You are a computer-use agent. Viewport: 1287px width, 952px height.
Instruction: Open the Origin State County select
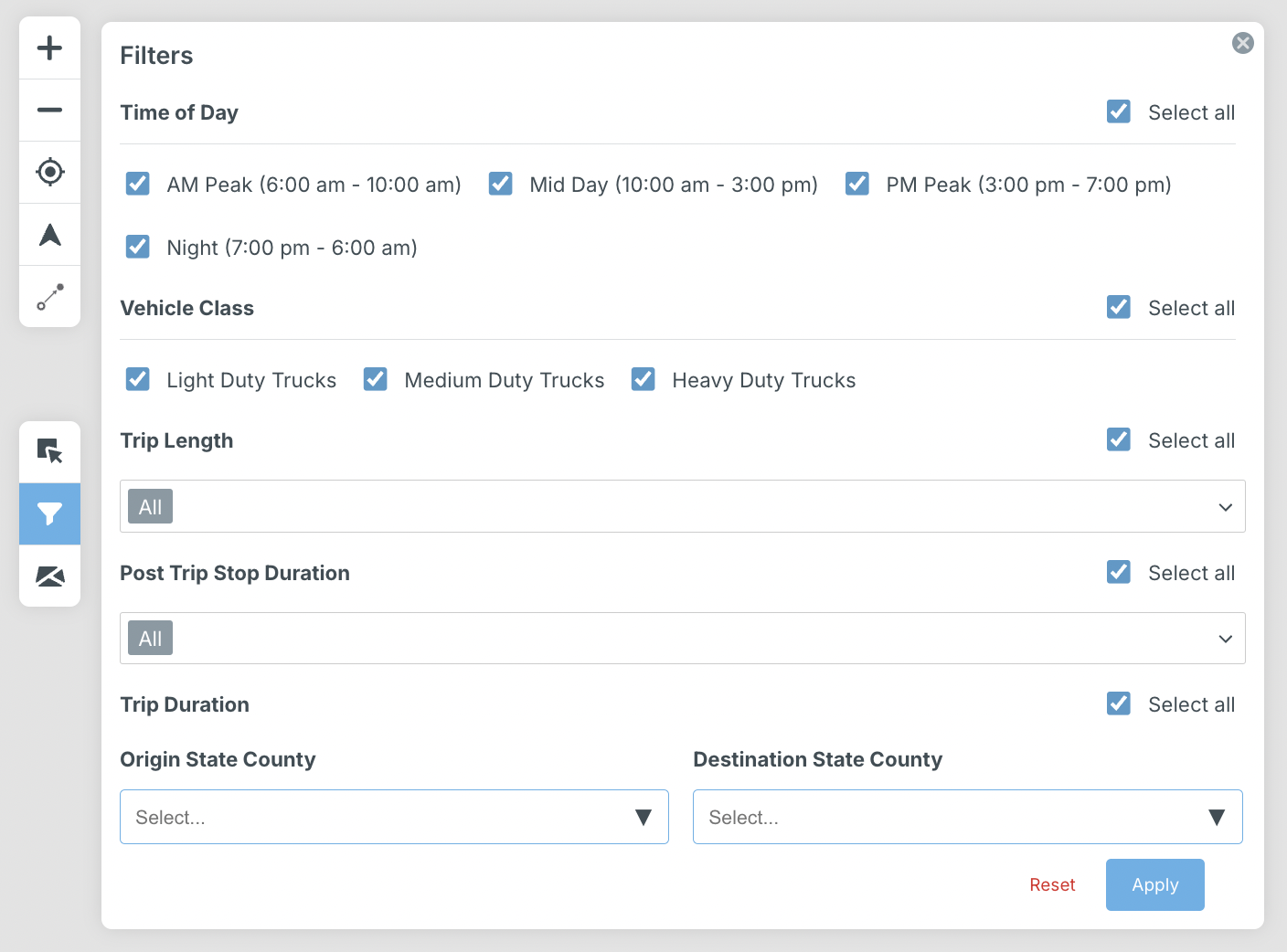tap(394, 817)
